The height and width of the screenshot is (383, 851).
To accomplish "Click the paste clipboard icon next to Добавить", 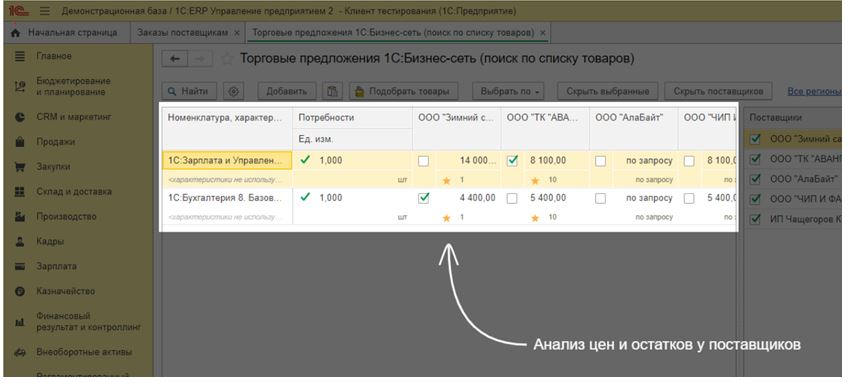I will coord(332,91).
